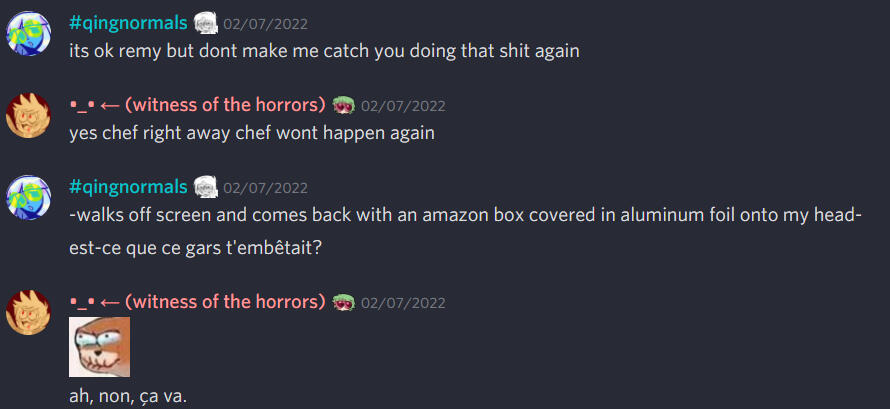Select the 'est-ce que ce gars t'embêtait?' message
This screenshot has width=890, height=409.
(196, 249)
